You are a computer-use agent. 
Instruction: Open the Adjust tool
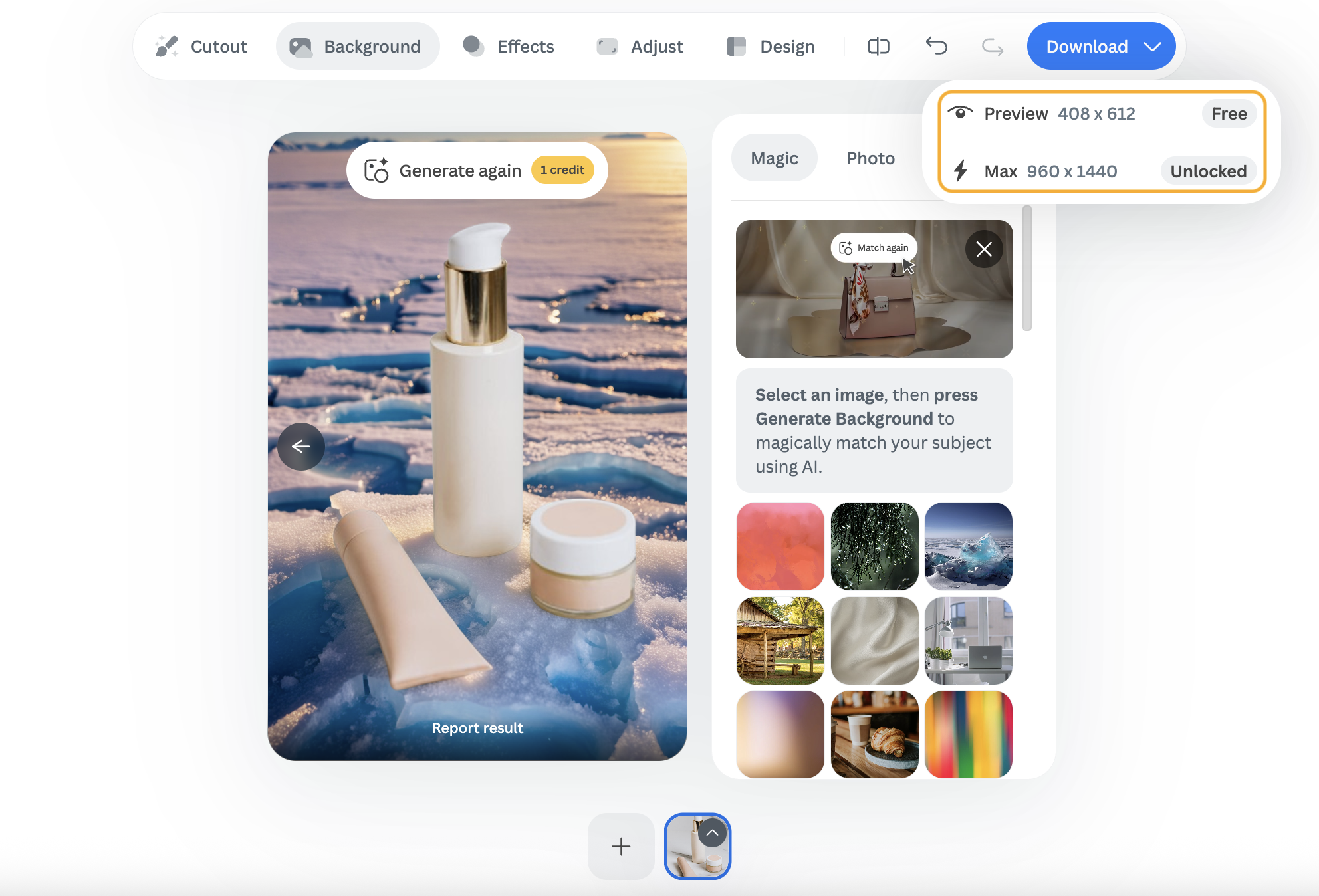pos(640,47)
